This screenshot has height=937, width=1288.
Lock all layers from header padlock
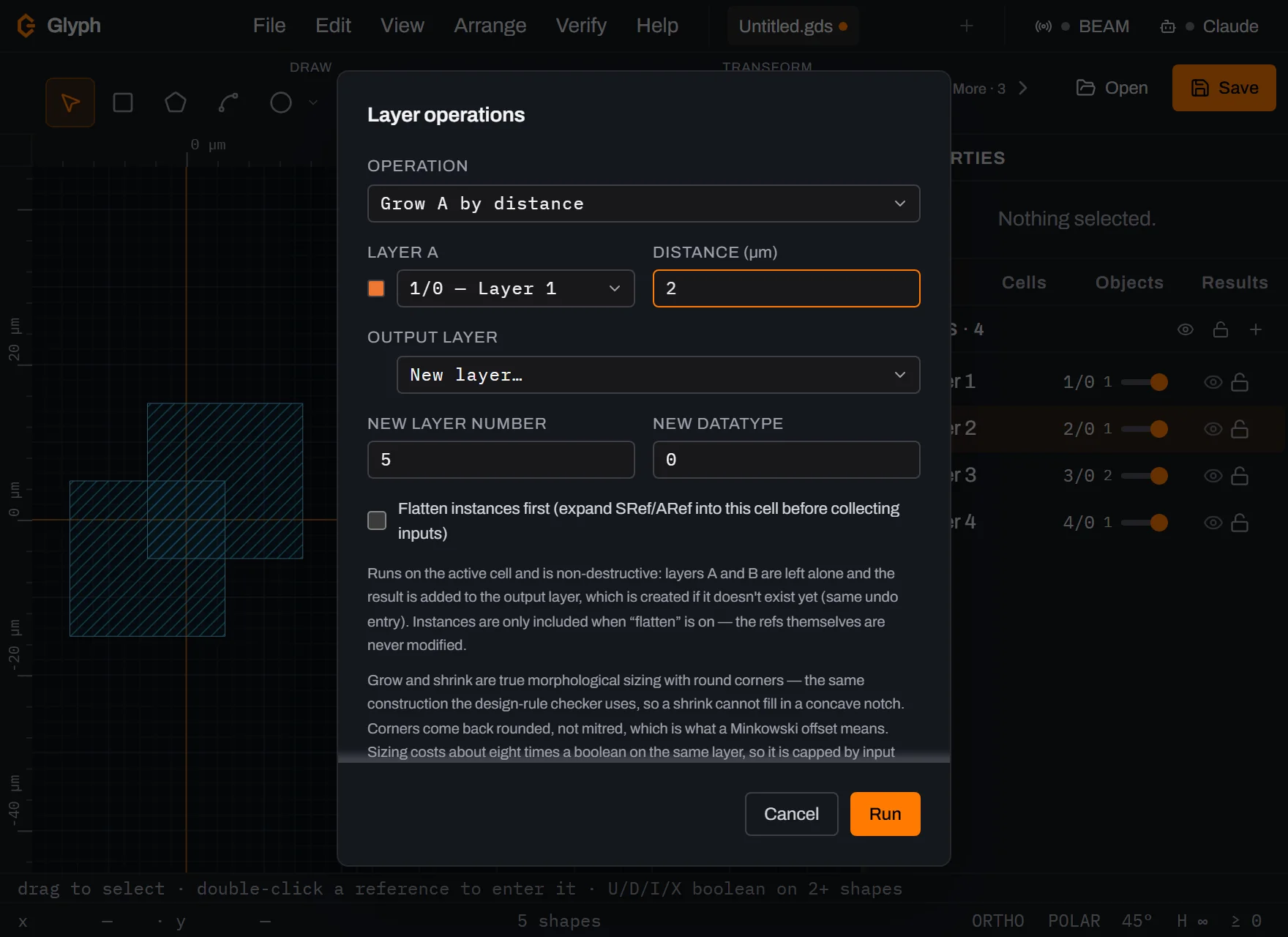click(x=1221, y=329)
